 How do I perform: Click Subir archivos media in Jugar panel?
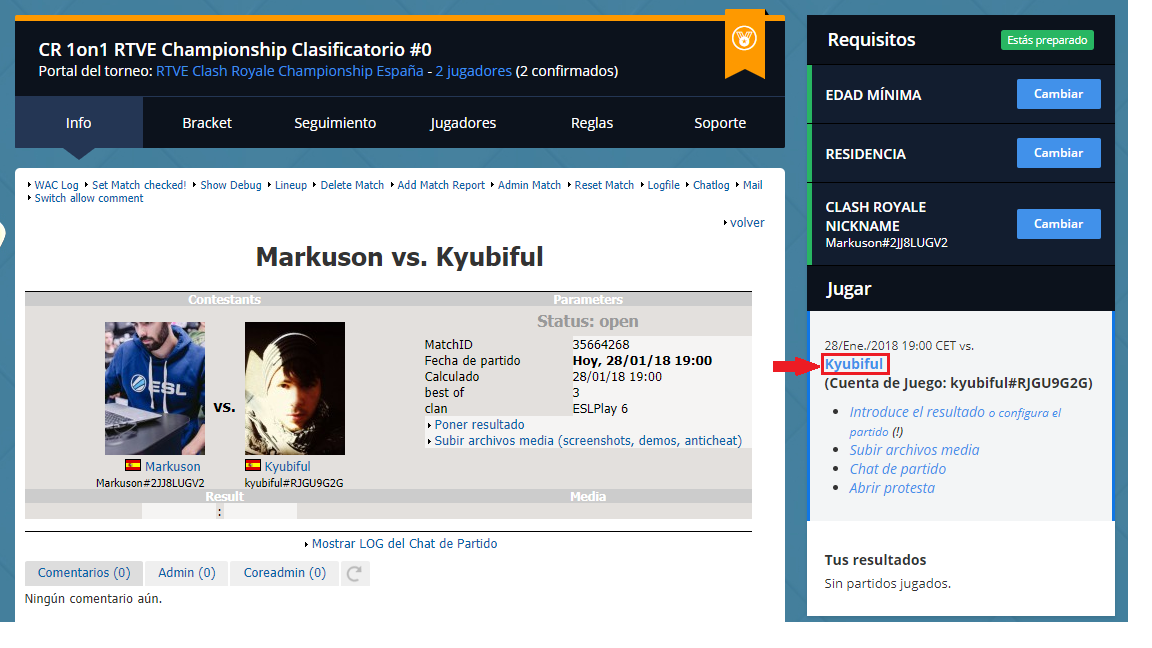(x=914, y=450)
